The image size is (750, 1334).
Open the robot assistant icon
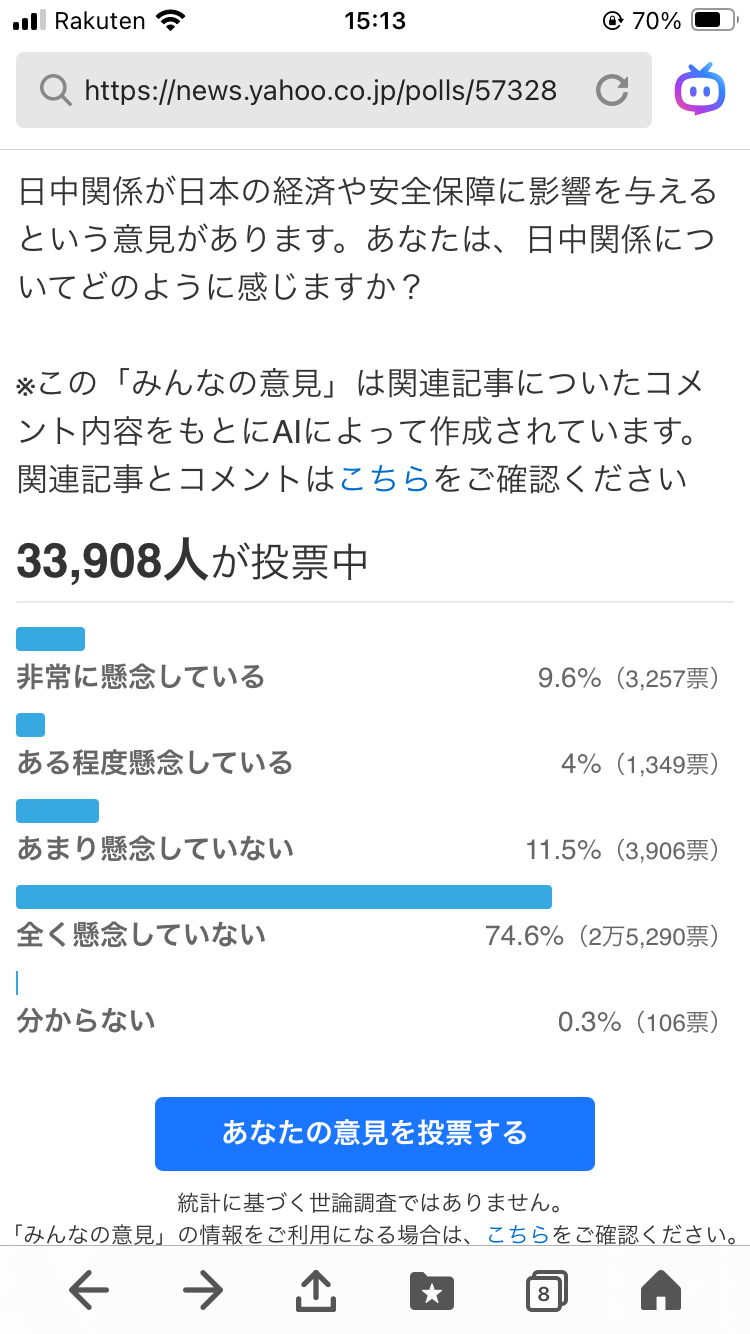pyautogui.click(x=700, y=90)
